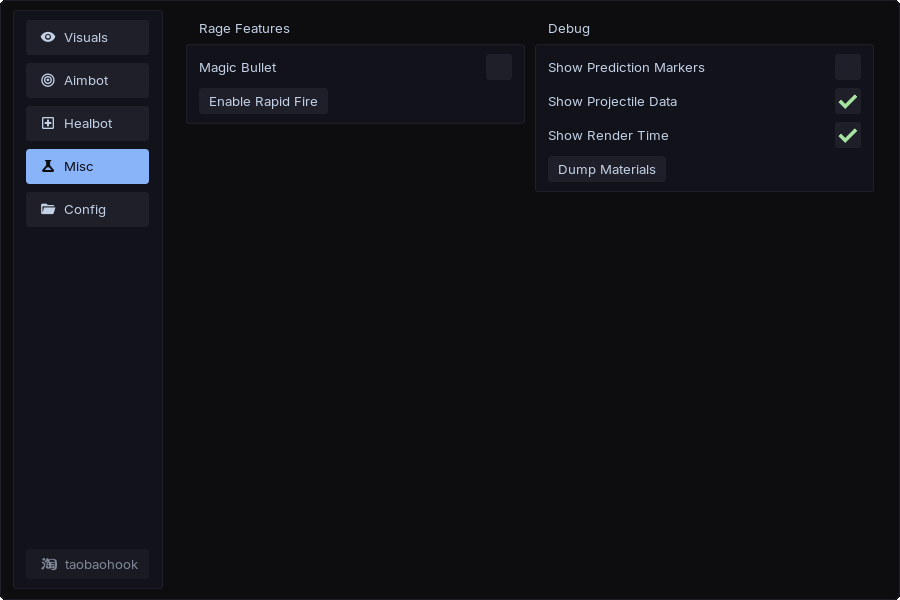Screen dimensions: 900x600
Task: Open the Config tab
Action: coord(85,209)
